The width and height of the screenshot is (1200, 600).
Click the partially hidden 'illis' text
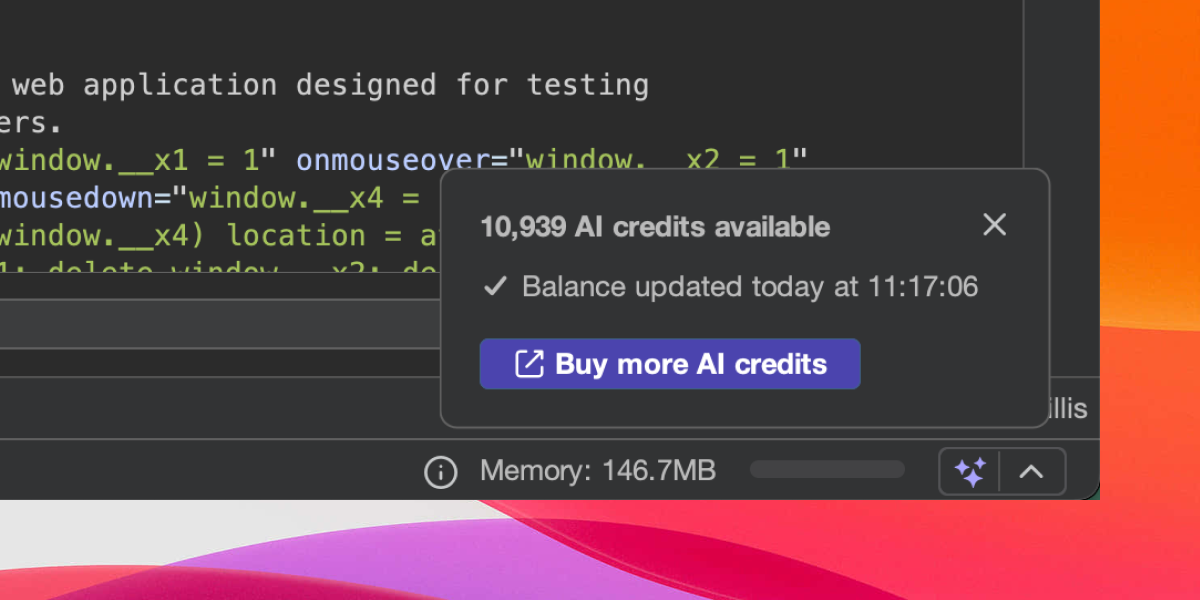click(x=1066, y=408)
